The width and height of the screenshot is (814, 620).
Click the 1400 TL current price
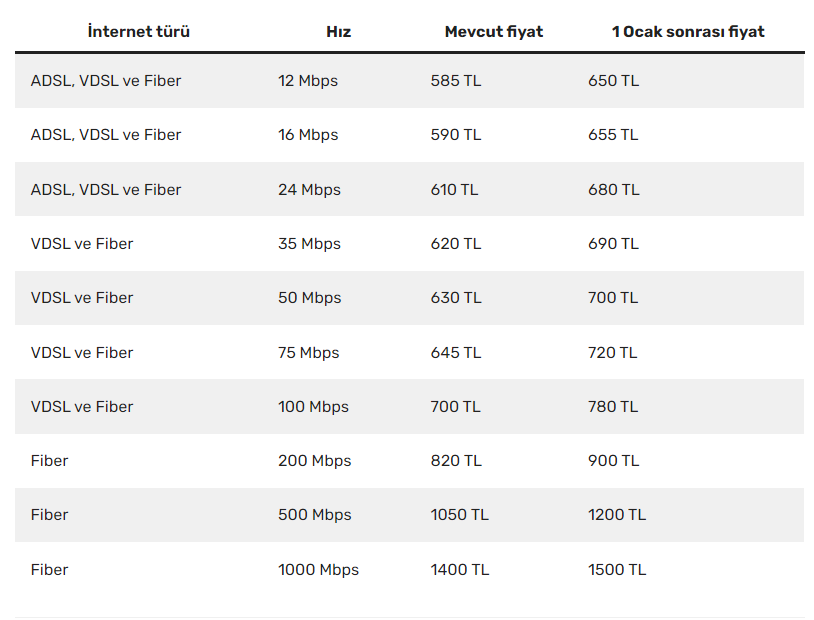[459, 570]
